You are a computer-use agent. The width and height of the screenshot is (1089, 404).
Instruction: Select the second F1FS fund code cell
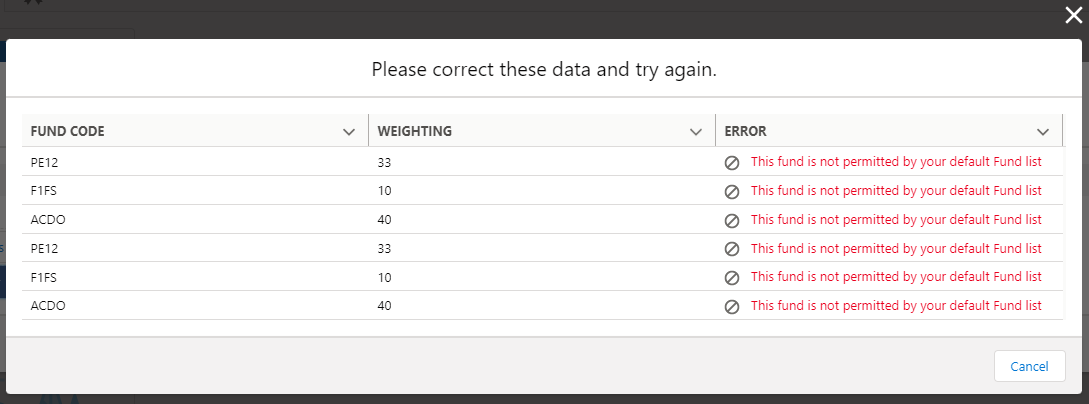[45, 277]
